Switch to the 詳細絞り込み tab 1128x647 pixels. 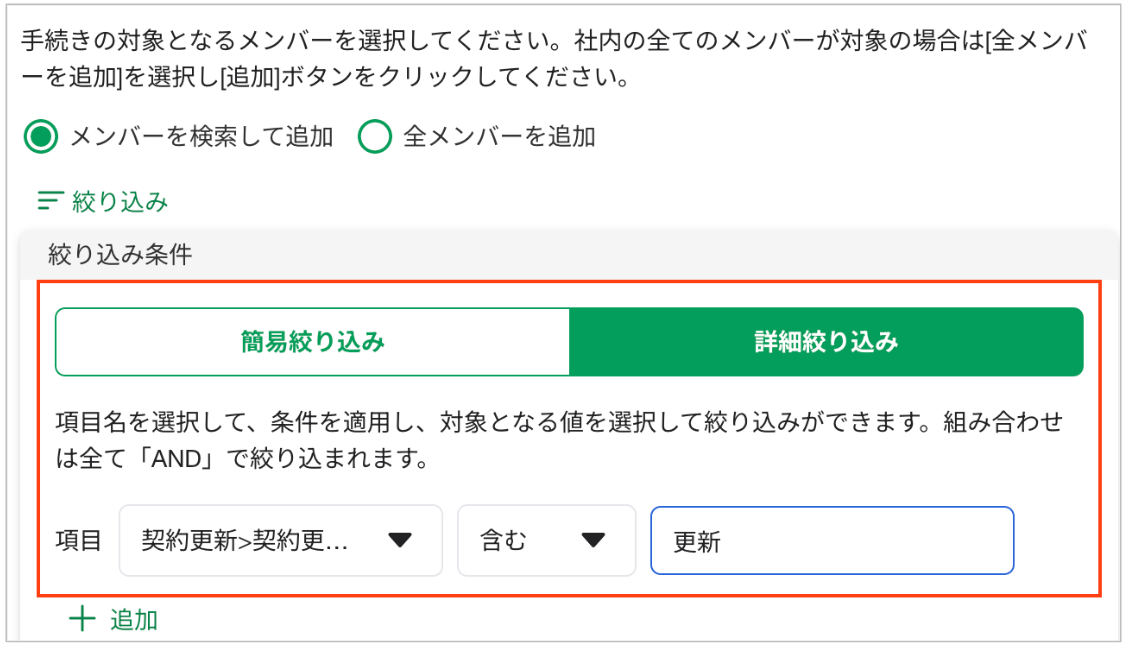826,342
